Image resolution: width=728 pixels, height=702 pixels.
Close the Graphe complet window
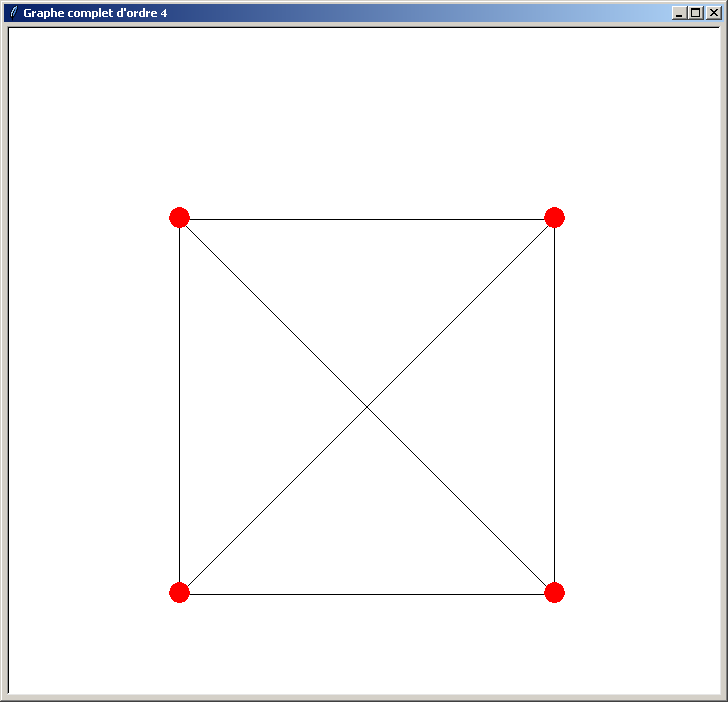(x=713, y=13)
